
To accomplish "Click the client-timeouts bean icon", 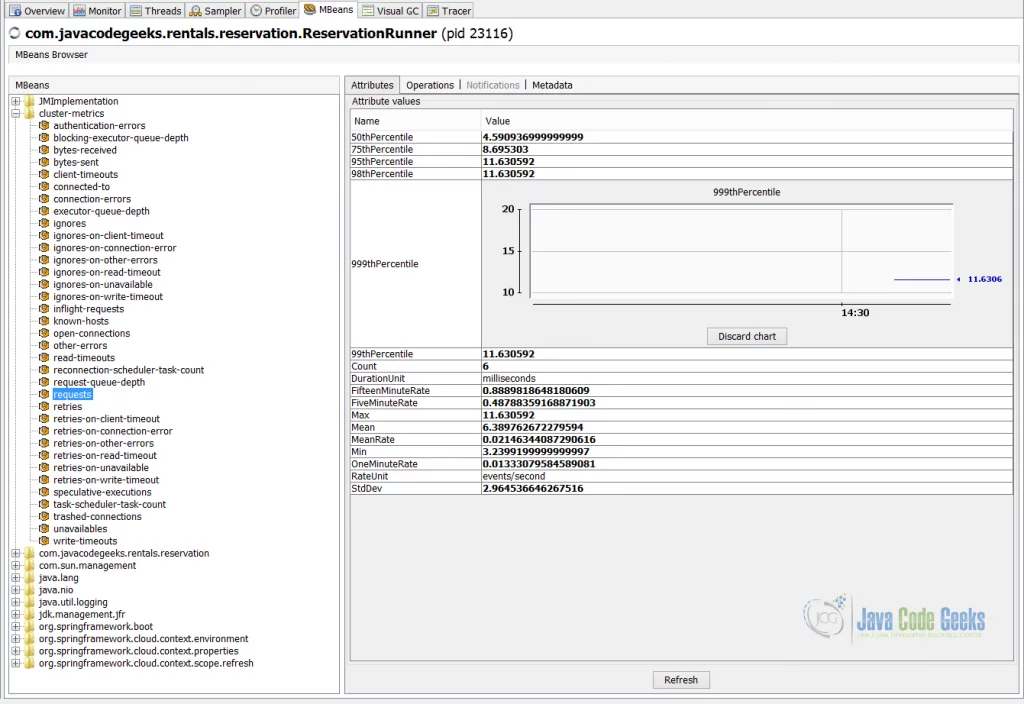I will pos(44,174).
